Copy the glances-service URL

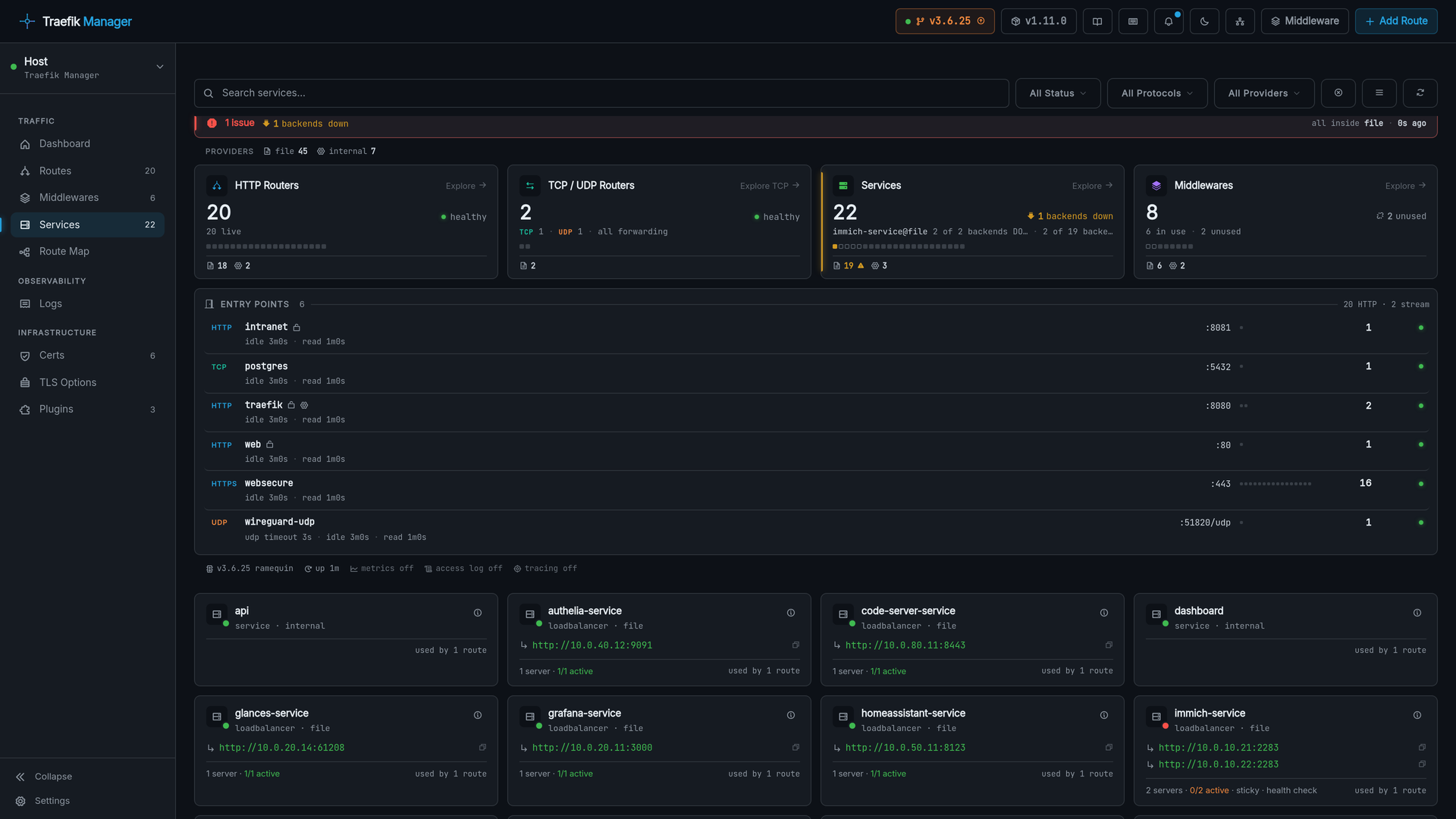[x=482, y=748]
